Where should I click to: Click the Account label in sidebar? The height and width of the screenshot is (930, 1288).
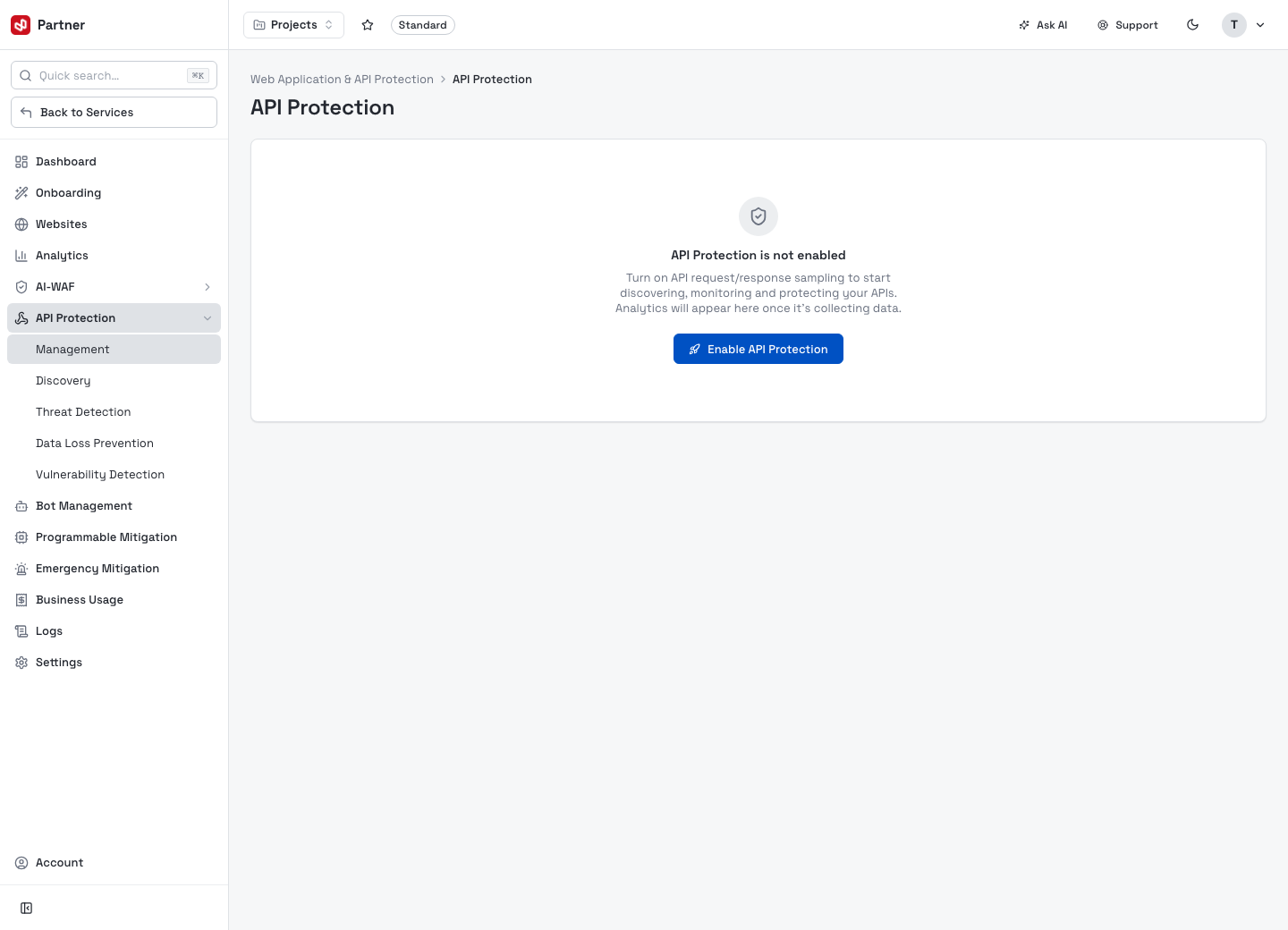coord(59,863)
